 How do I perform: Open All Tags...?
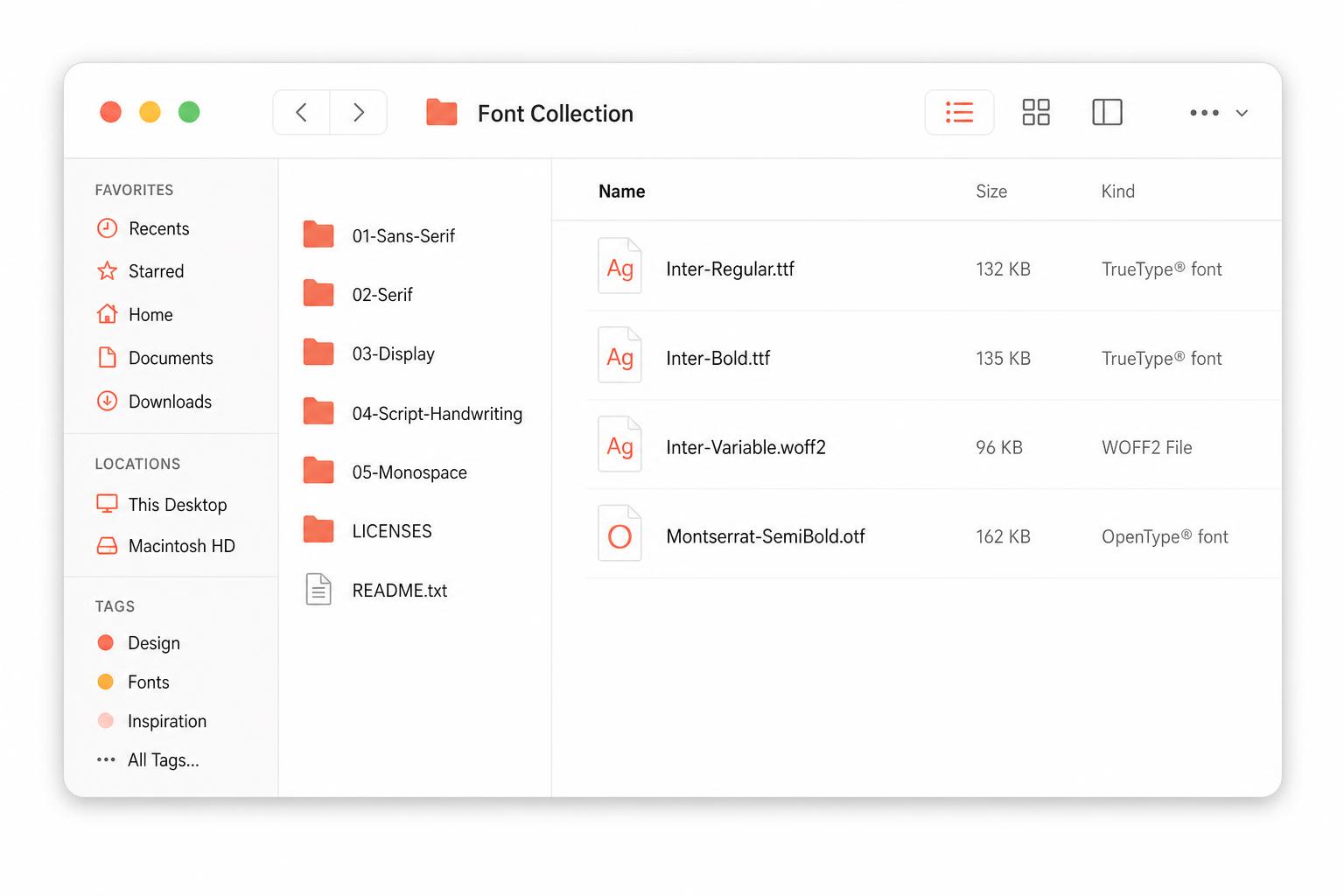(148, 759)
